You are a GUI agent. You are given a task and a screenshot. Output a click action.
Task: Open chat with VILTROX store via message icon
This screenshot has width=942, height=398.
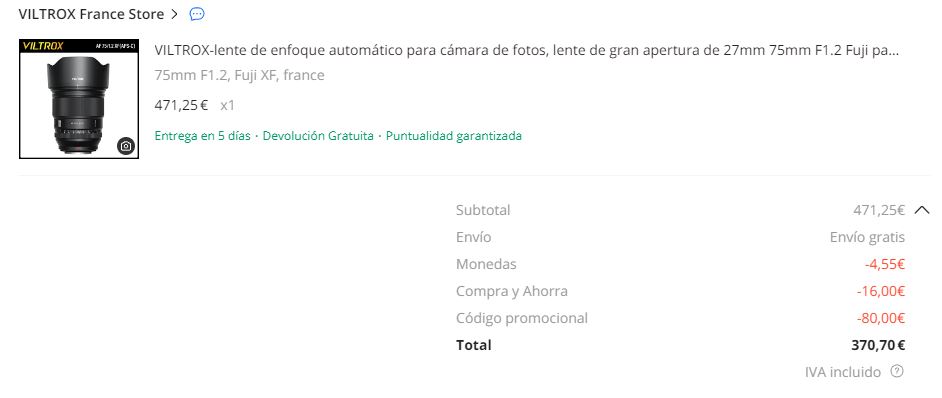pyautogui.click(x=196, y=14)
